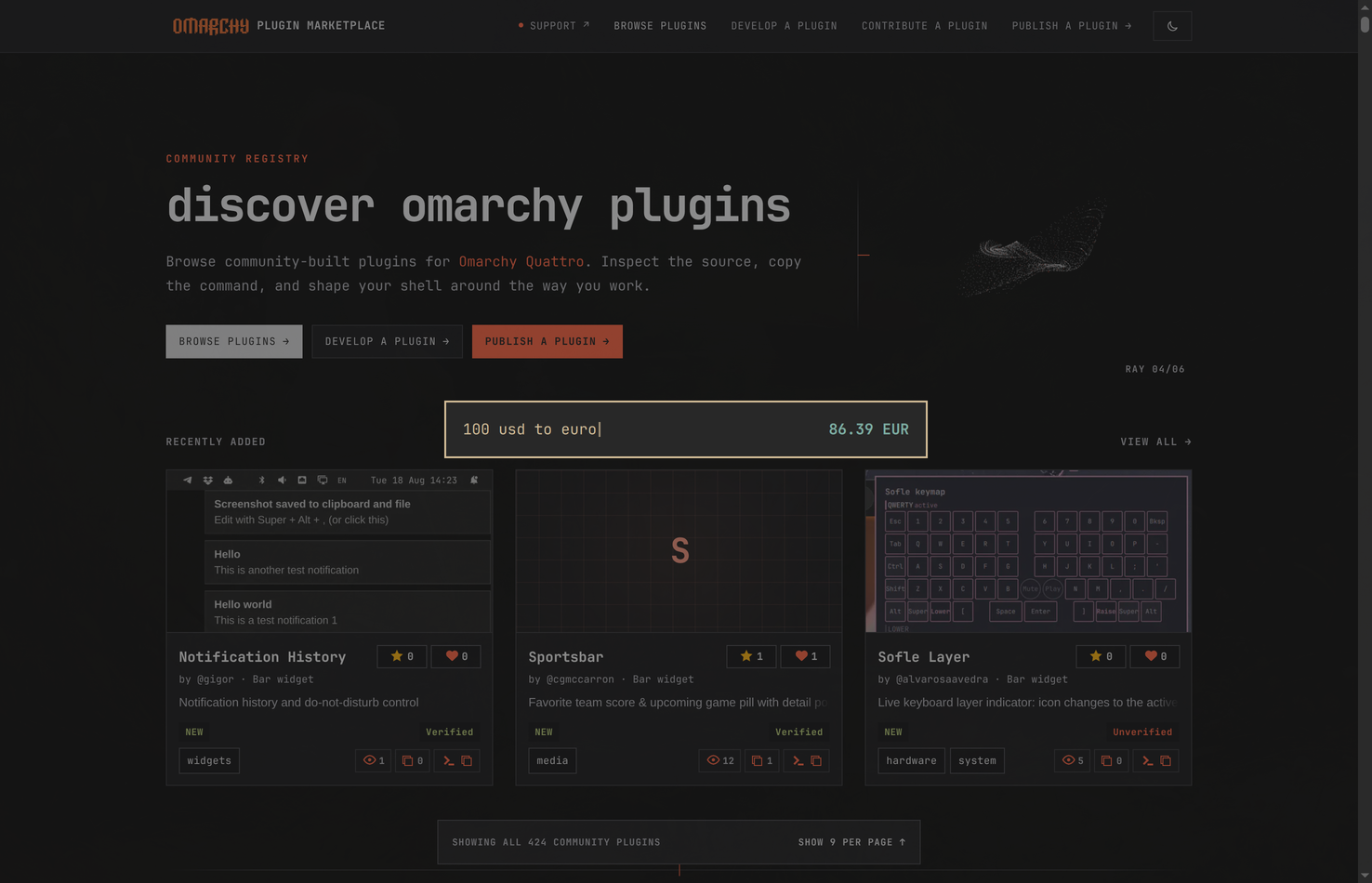This screenshot has height=883, width=1372.
Task: Star the Notification History plugin
Action: tap(402, 656)
